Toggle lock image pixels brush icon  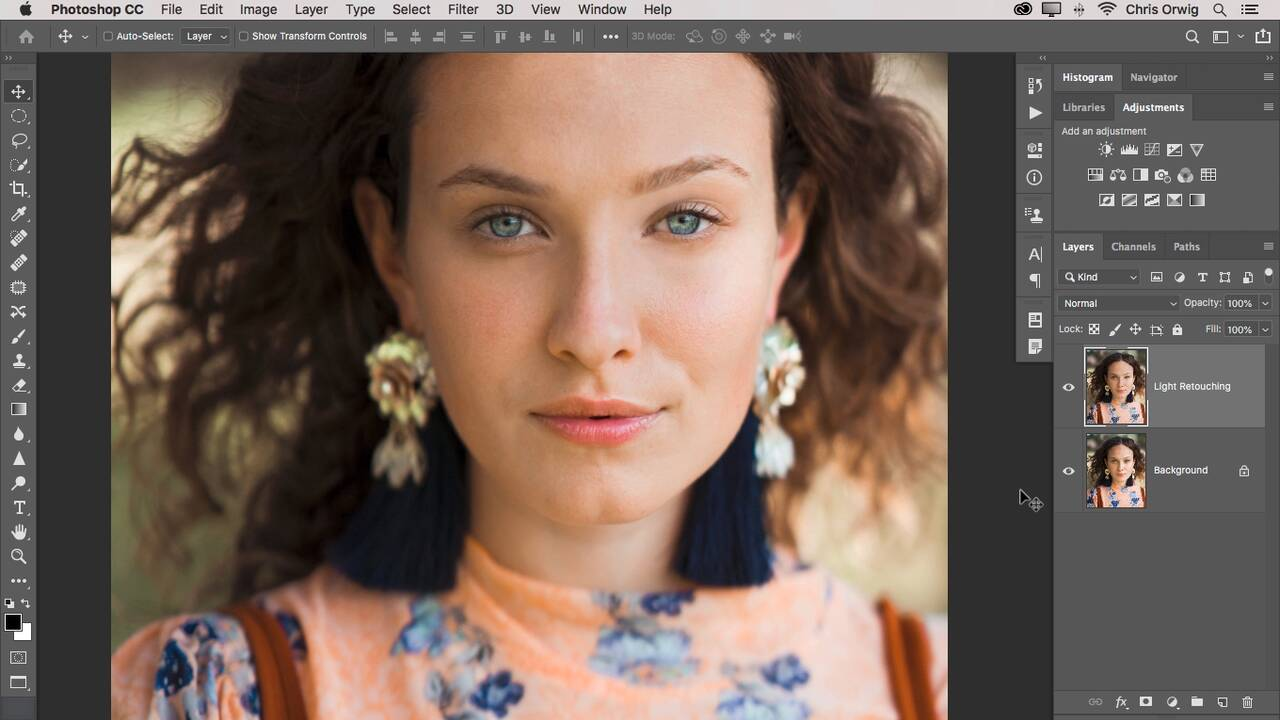click(x=1115, y=329)
